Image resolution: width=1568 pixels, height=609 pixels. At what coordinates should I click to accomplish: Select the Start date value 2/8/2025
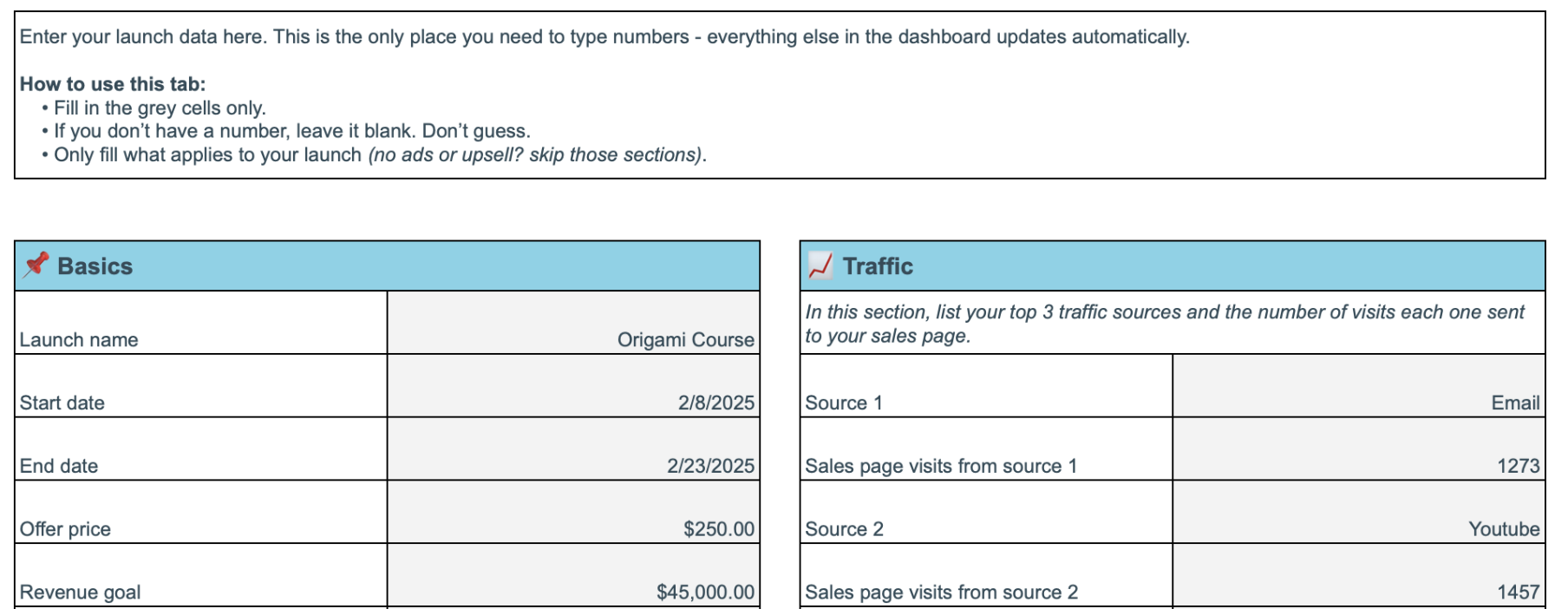tap(573, 387)
